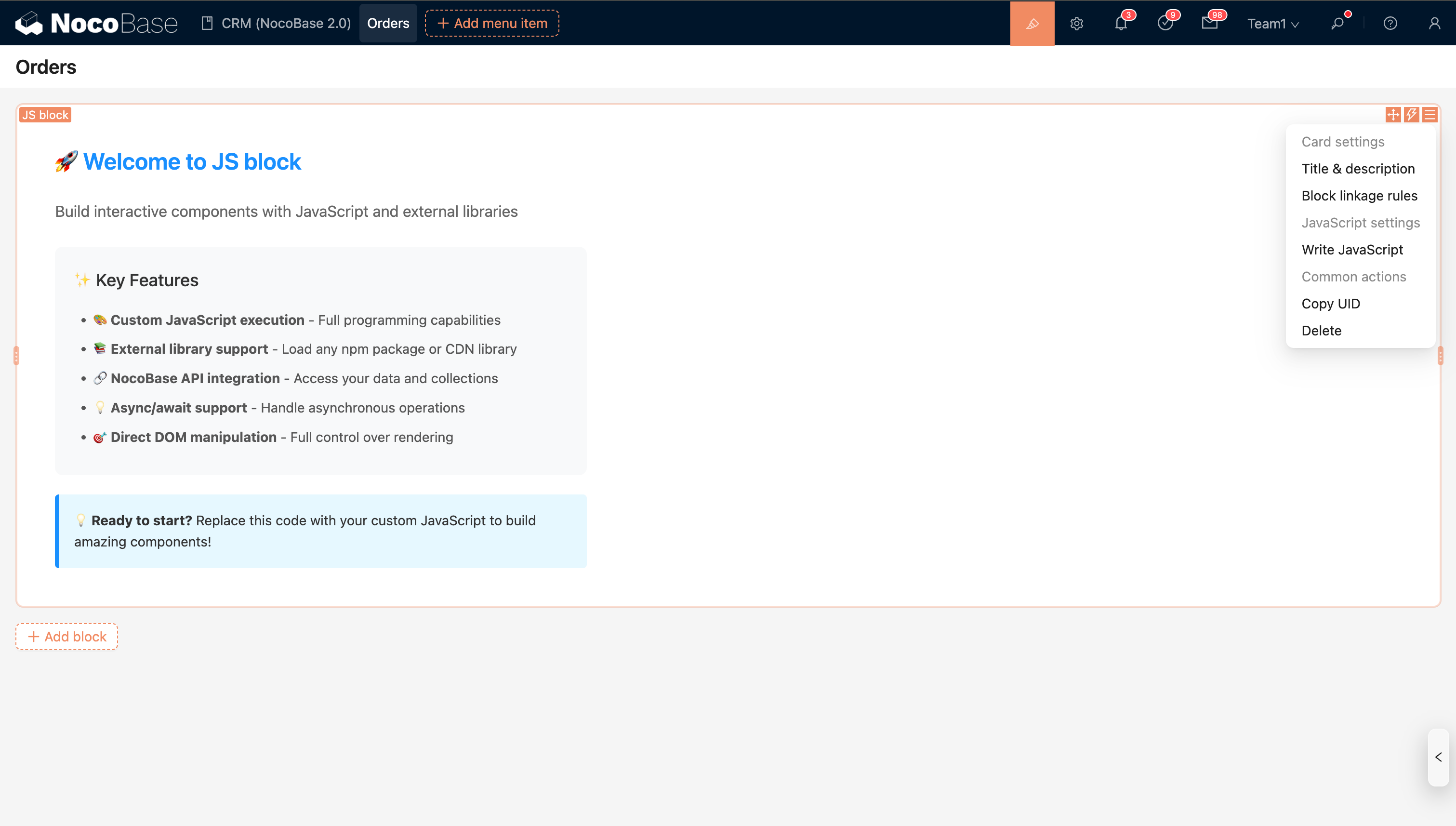Open the user profile icon
Screen dimensions: 1456x826
1434,23
